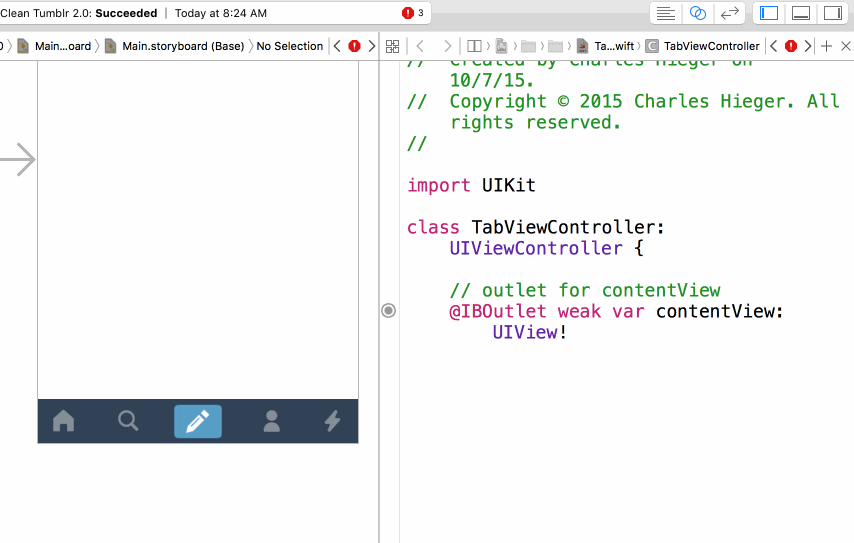Open the issues indicator showing 3 errors
854x543 pixels.
click(x=413, y=13)
